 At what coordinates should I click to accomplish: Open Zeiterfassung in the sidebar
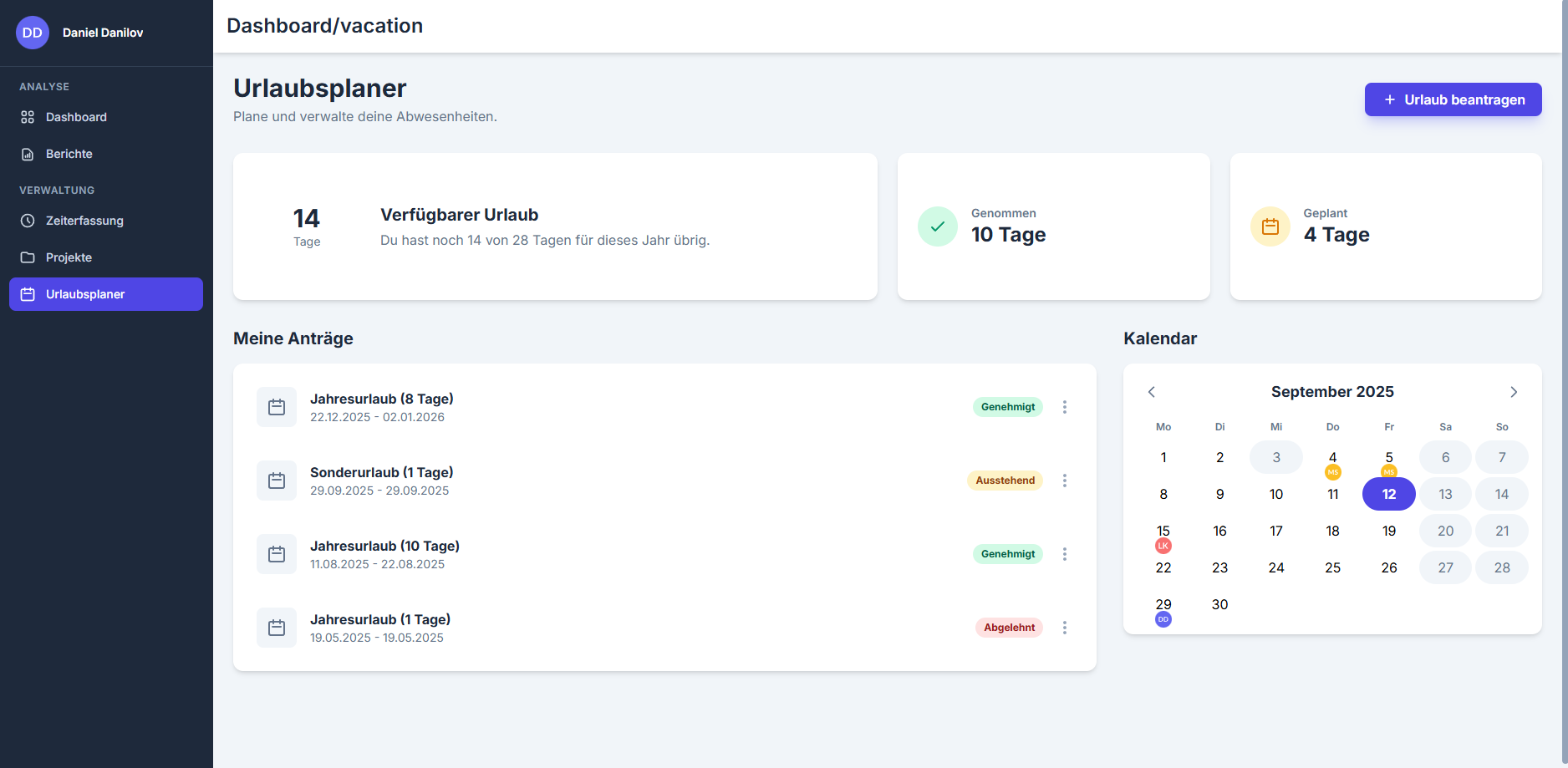point(84,221)
